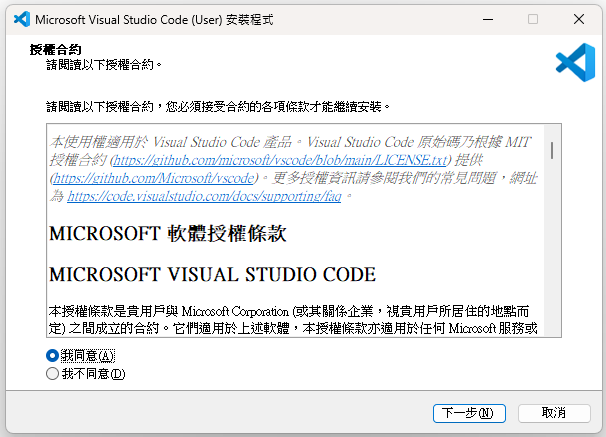Click the MICROSOFT VISUAL STUDIO CODE heading

(212, 274)
